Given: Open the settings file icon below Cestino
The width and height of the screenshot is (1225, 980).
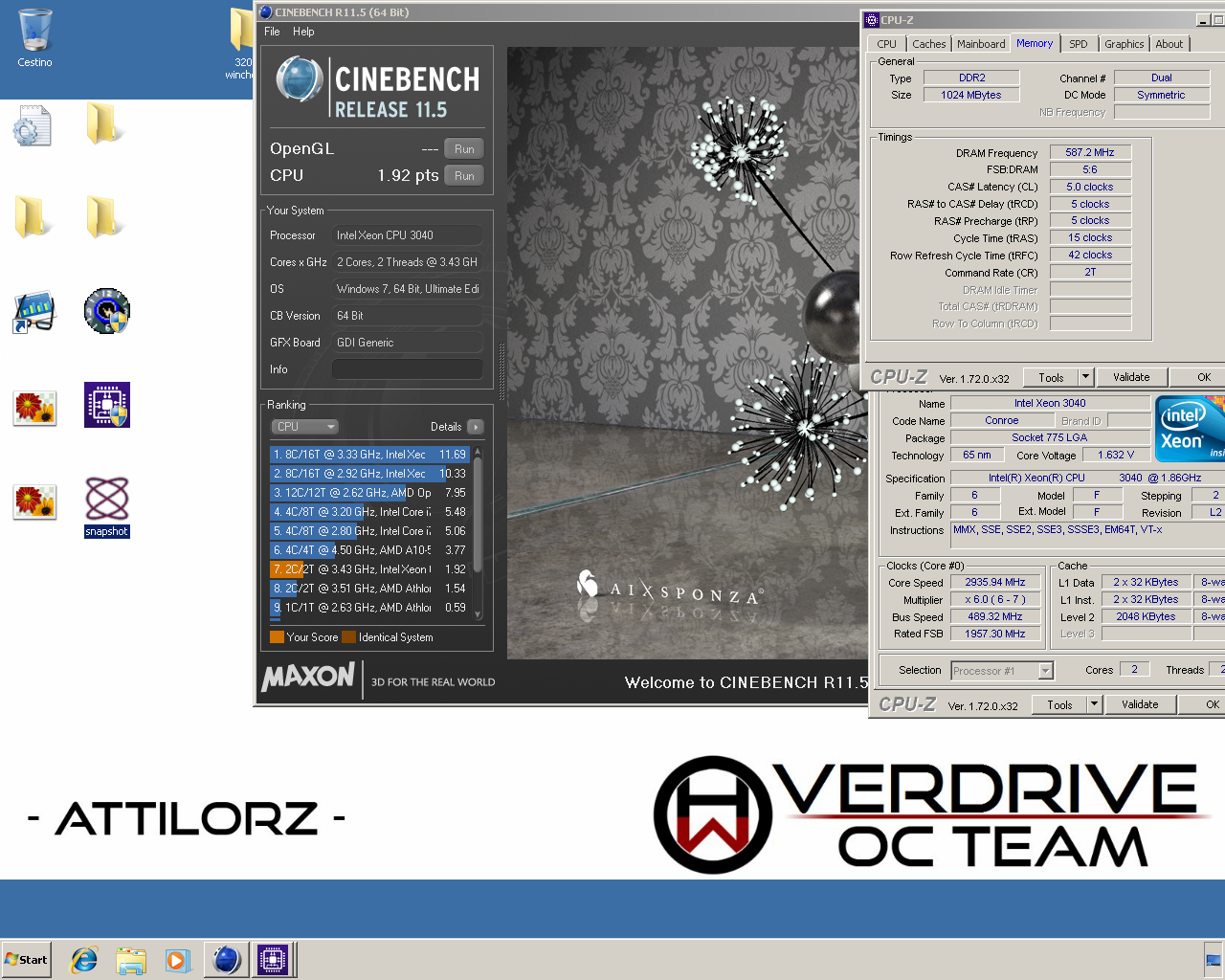Looking at the screenshot, I should pos(33,125).
